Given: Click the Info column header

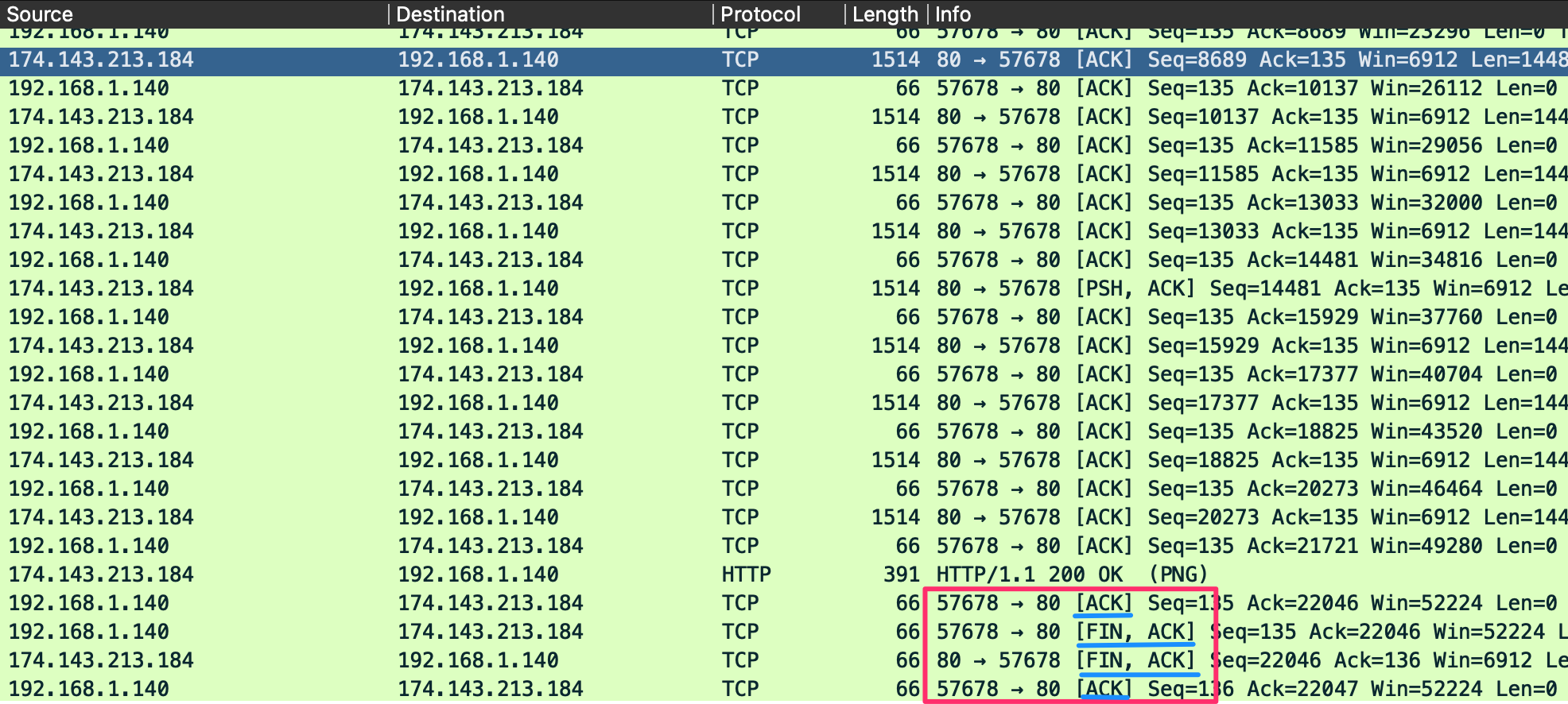Looking at the screenshot, I should [953, 14].
